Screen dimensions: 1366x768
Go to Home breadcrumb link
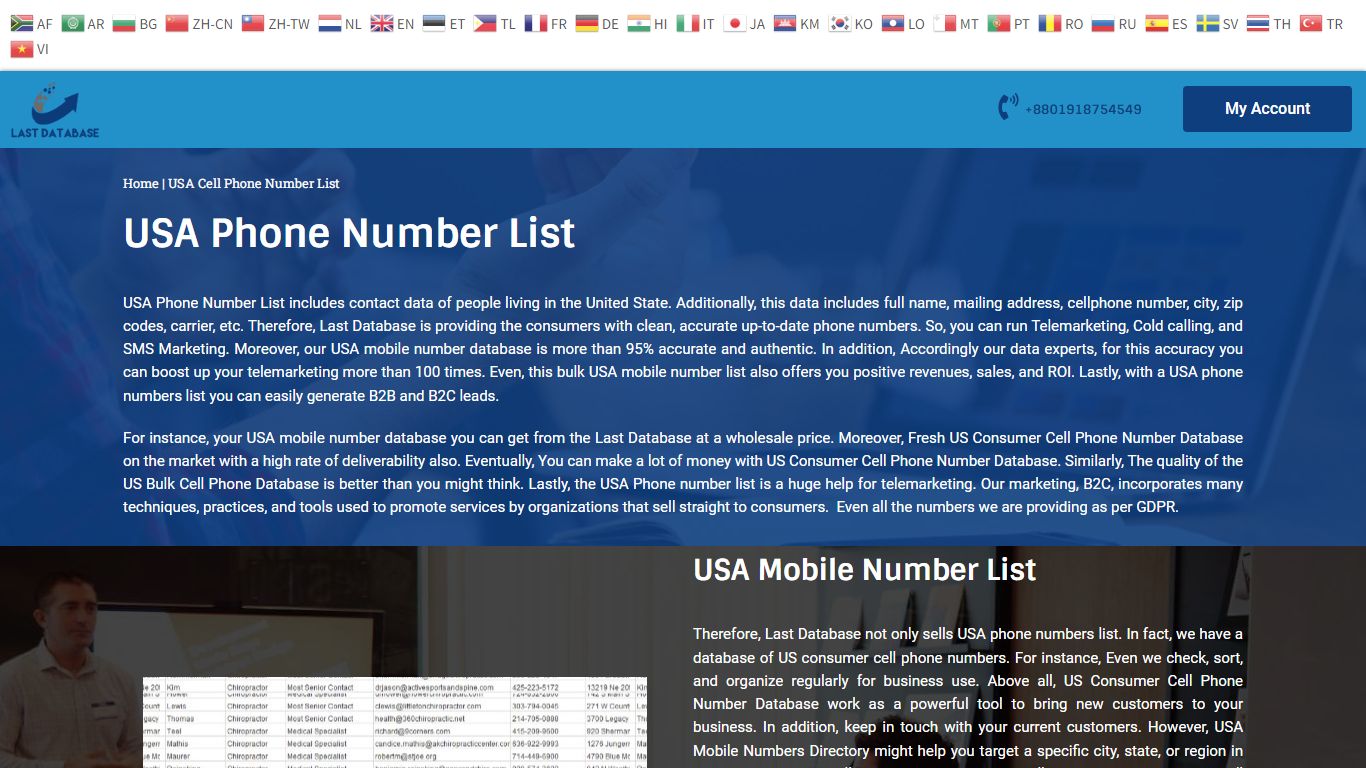coord(141,183)
